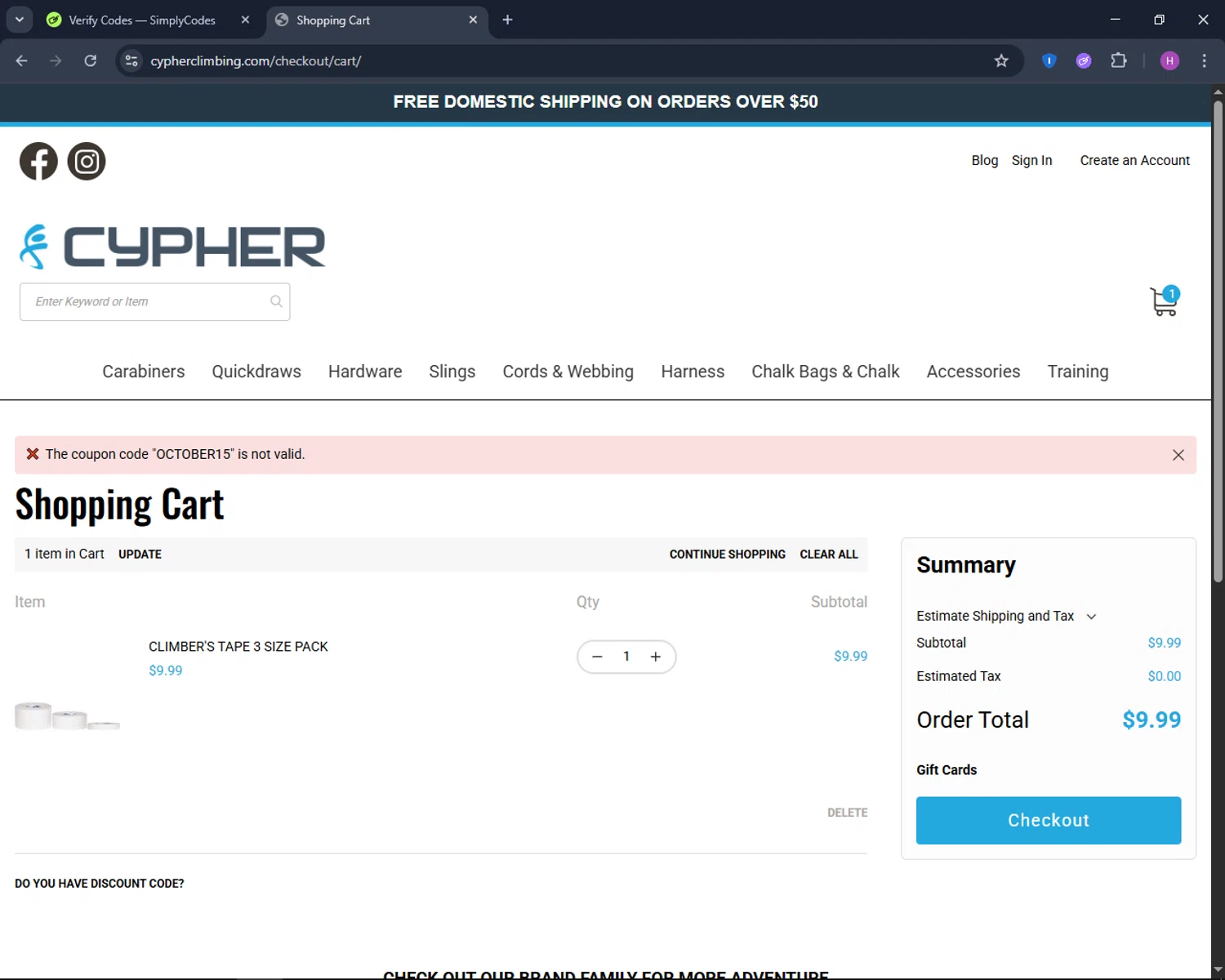Open the shopping cart icon with badge
This screenshot has width=1225, height=980.
click(1165, 301)
